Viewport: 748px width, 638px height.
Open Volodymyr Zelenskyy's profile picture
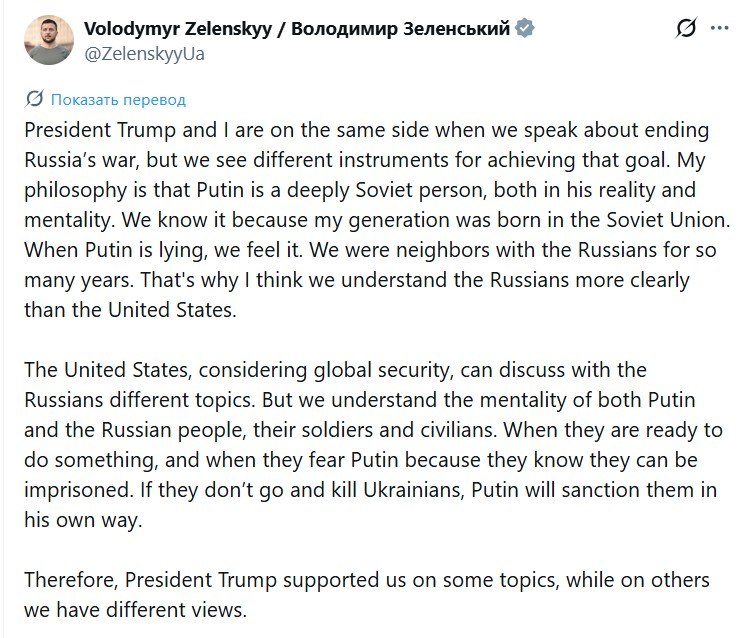[x=49, y=40]
